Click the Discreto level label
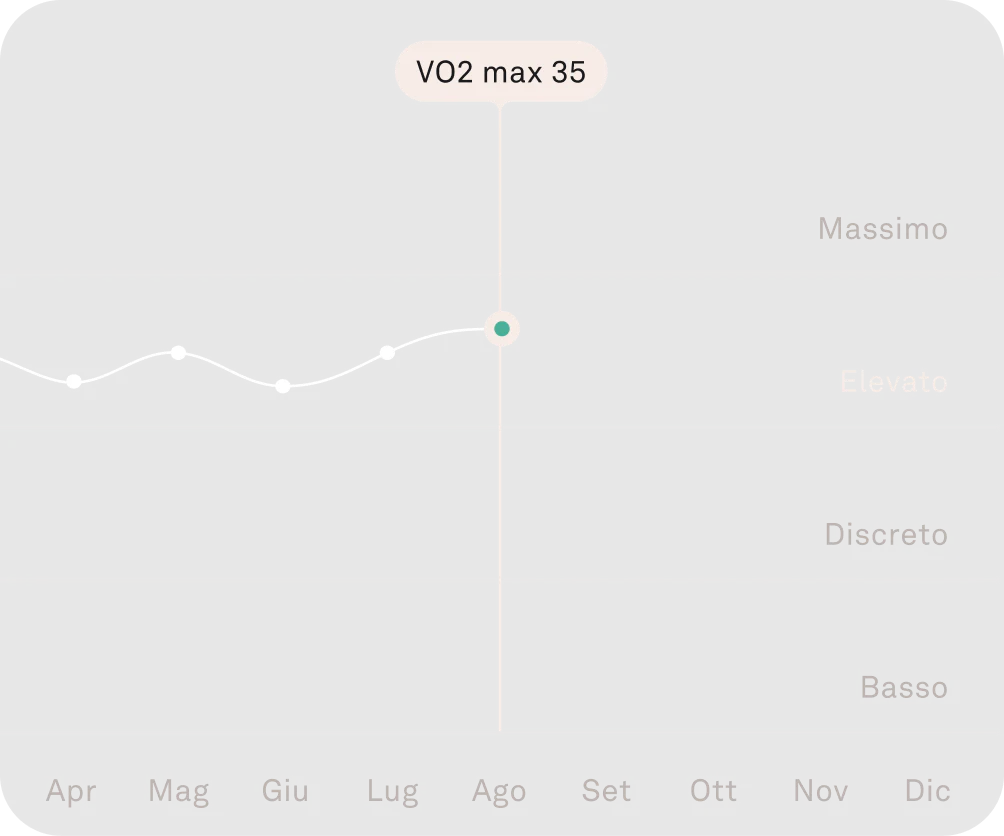 [x=885, y=534]
